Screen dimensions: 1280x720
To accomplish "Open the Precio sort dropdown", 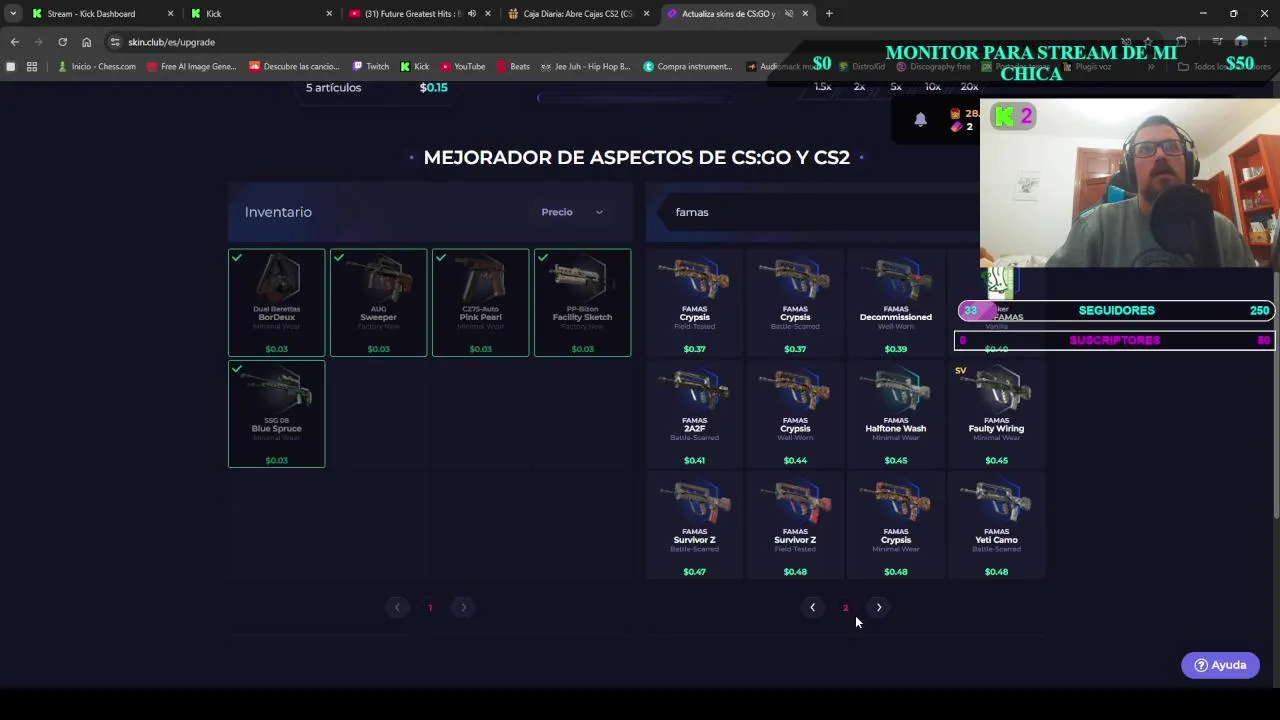I will [572, 212].
